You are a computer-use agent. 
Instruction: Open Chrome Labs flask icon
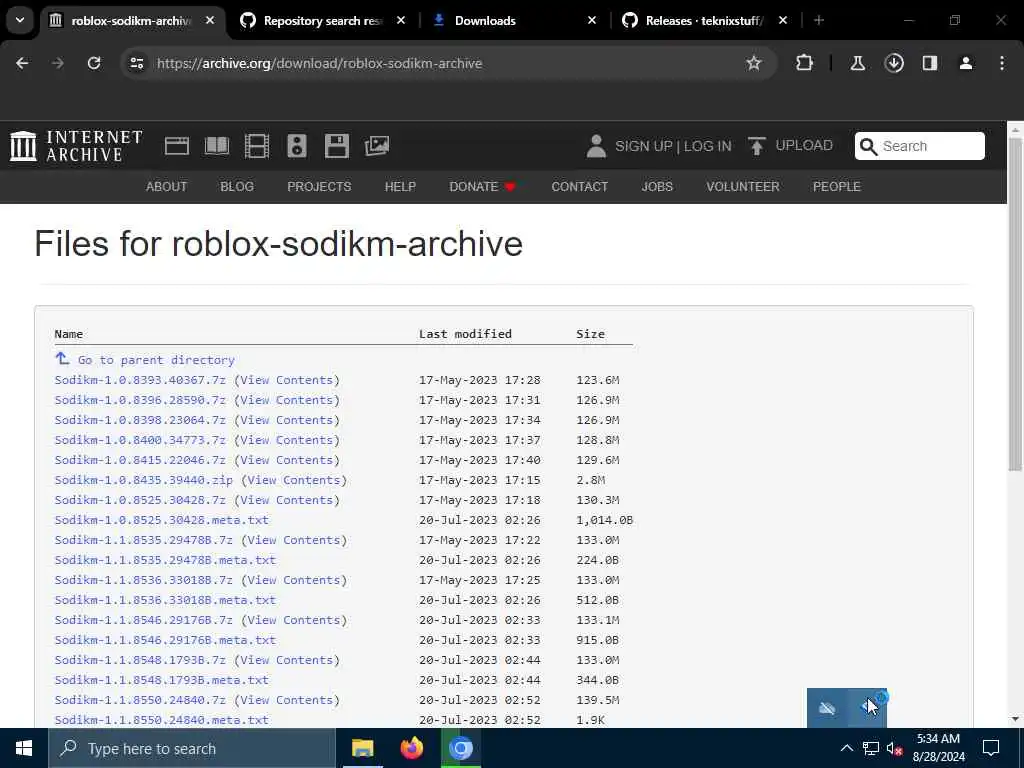[x=857, y=63]
